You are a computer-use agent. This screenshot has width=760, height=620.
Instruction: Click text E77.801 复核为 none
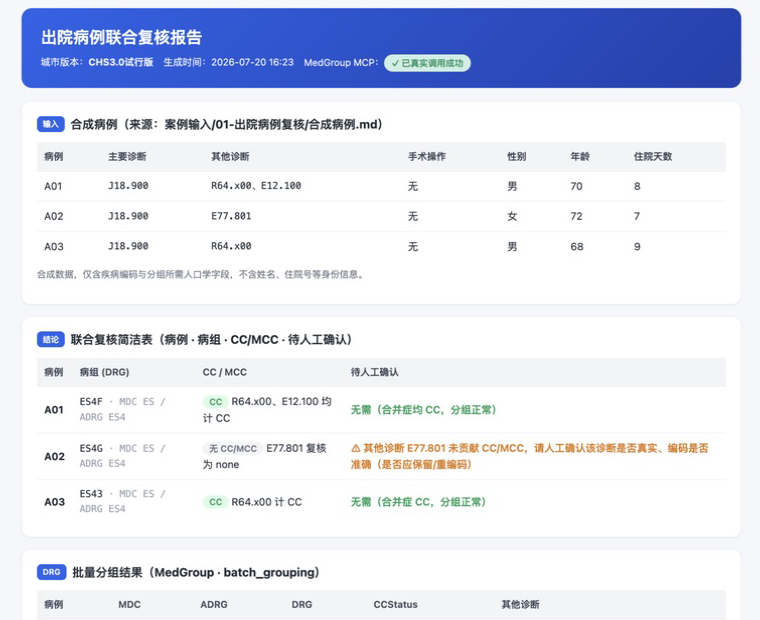[265, 456]
